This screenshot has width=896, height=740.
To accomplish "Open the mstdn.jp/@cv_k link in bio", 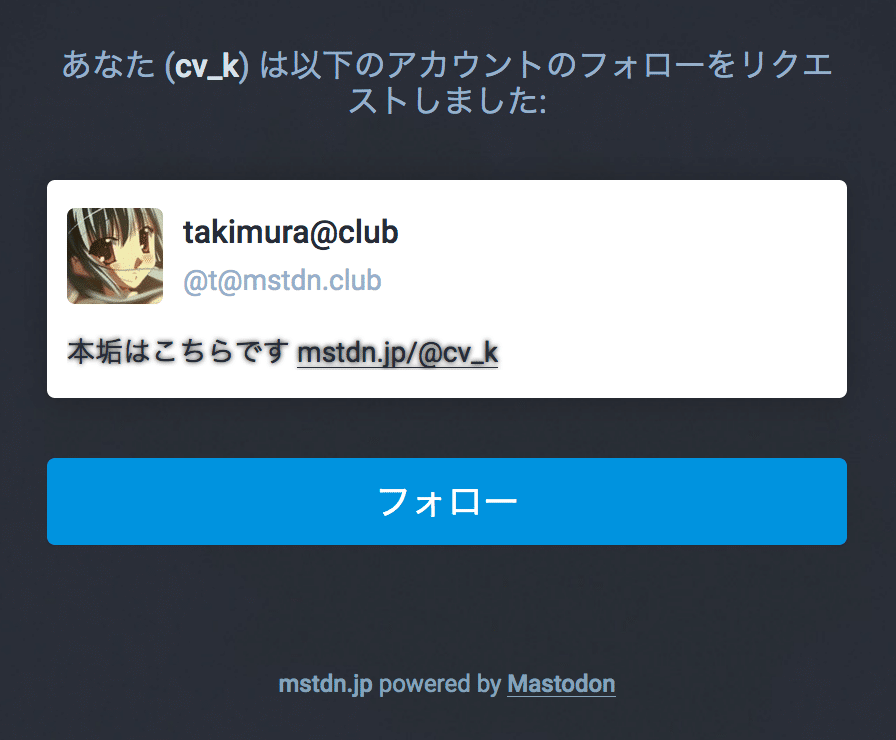I will pyautogui.click(x=398, y=352).
